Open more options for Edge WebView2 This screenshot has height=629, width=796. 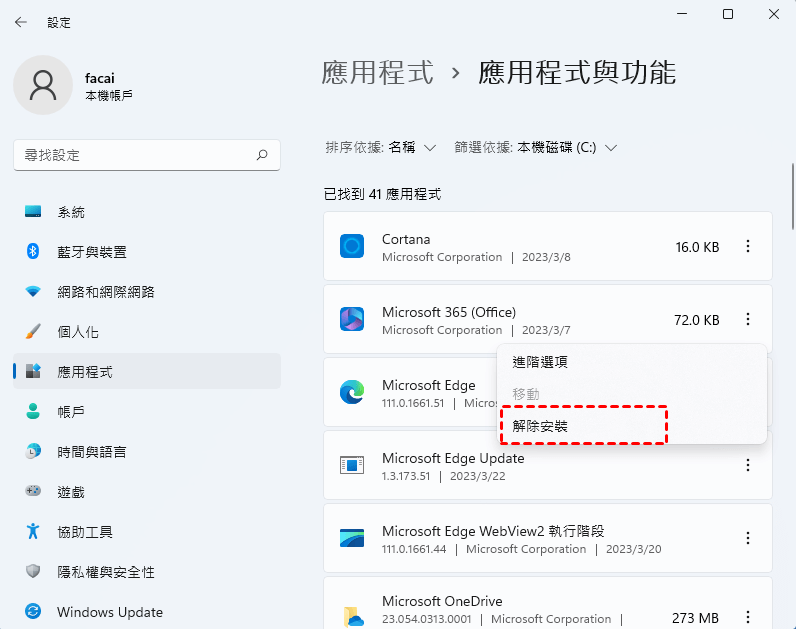click(747, 538)
